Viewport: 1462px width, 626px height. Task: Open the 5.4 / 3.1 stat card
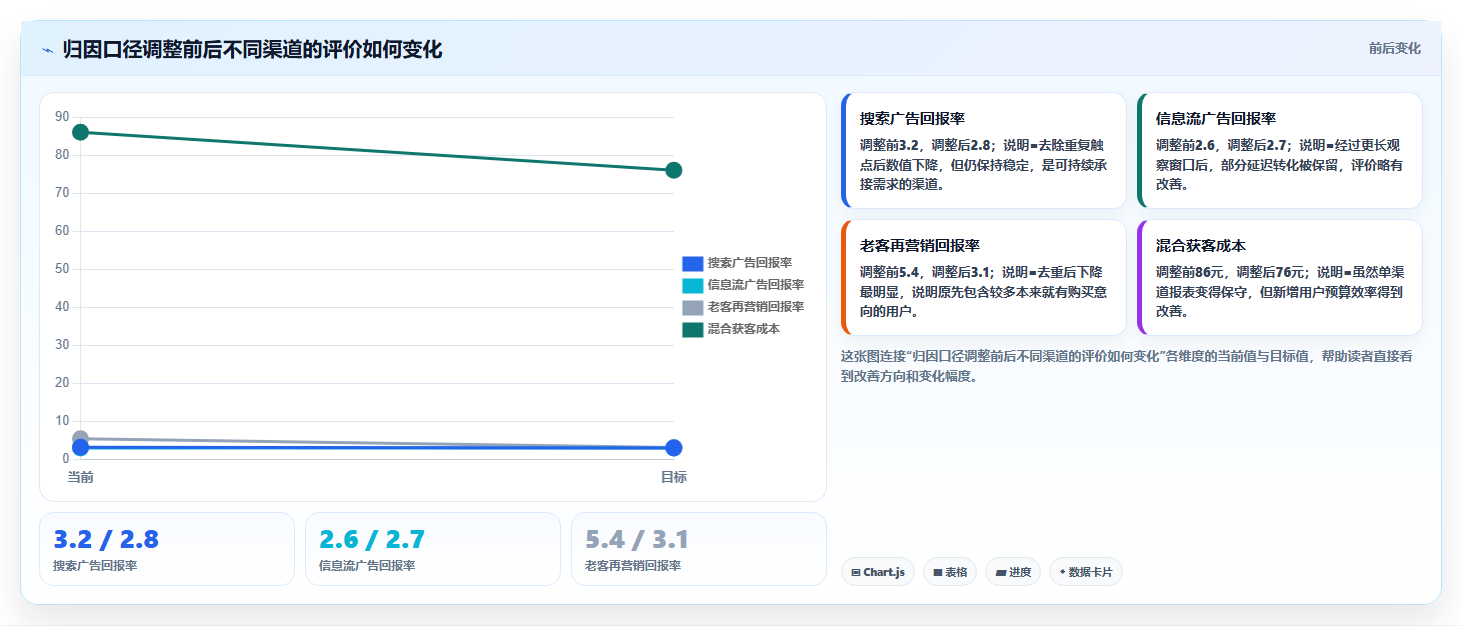[699, 549]
